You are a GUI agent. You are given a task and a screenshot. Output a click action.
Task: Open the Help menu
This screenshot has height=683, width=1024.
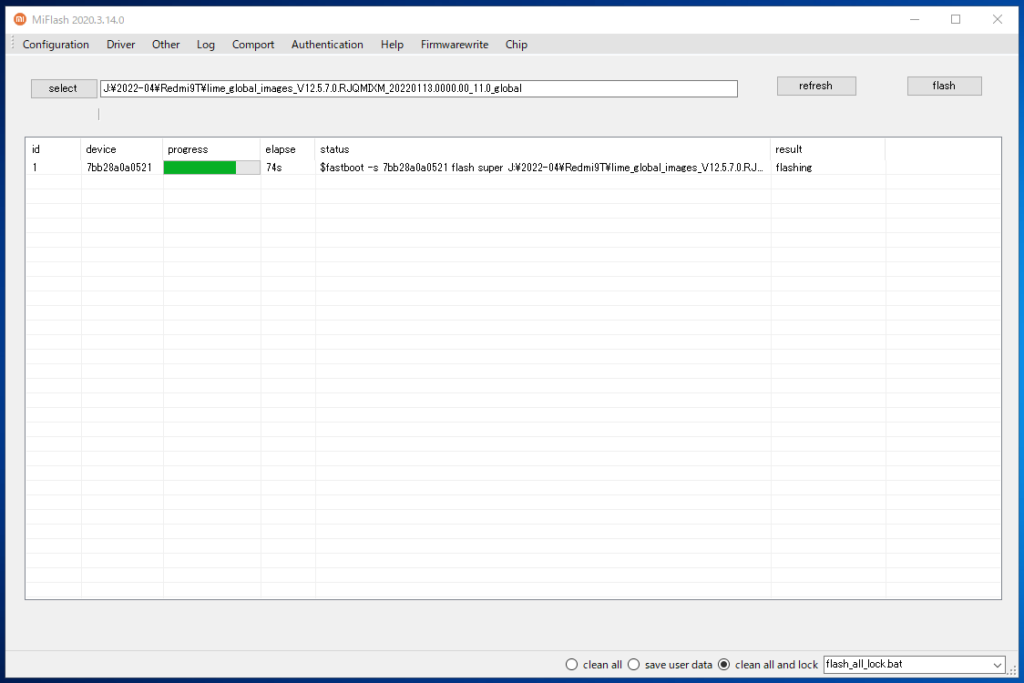coord(391,44)
